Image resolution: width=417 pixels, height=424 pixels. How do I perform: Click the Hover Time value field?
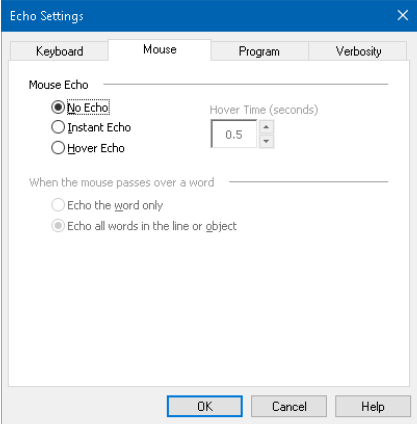[x=234, y=134]
